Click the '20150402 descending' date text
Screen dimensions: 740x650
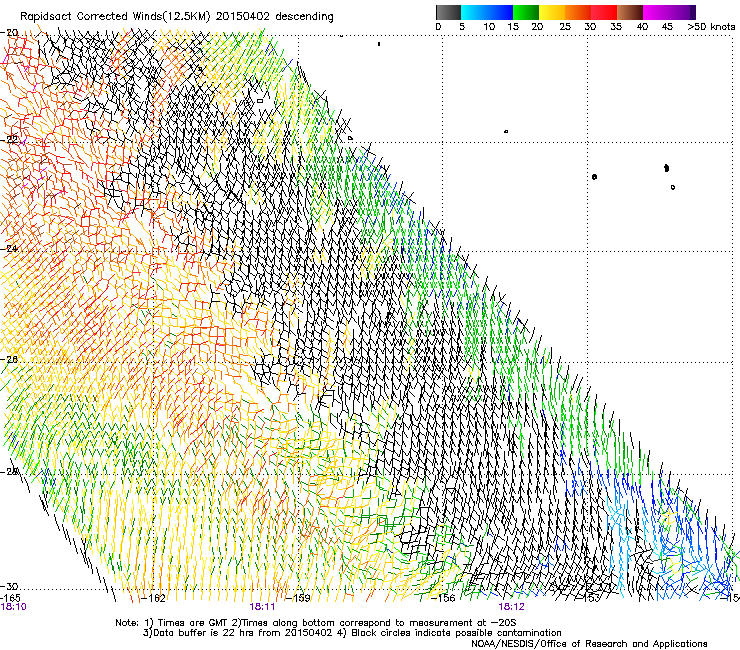[x=275, y=17]
